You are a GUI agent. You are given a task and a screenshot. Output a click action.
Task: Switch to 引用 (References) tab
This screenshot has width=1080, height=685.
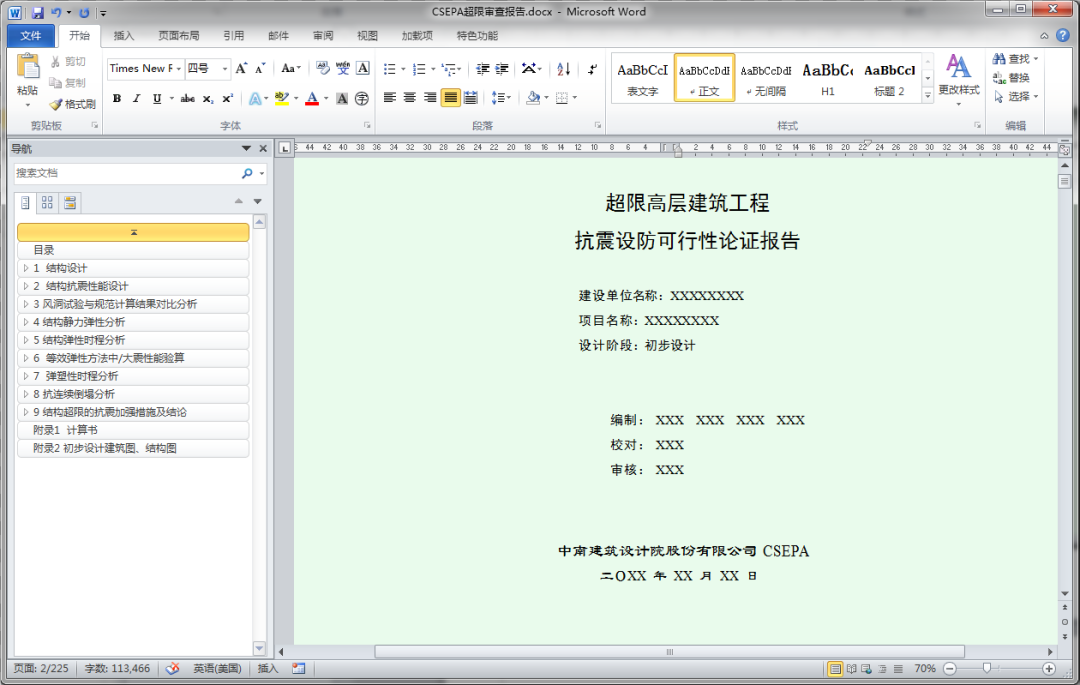233,36
